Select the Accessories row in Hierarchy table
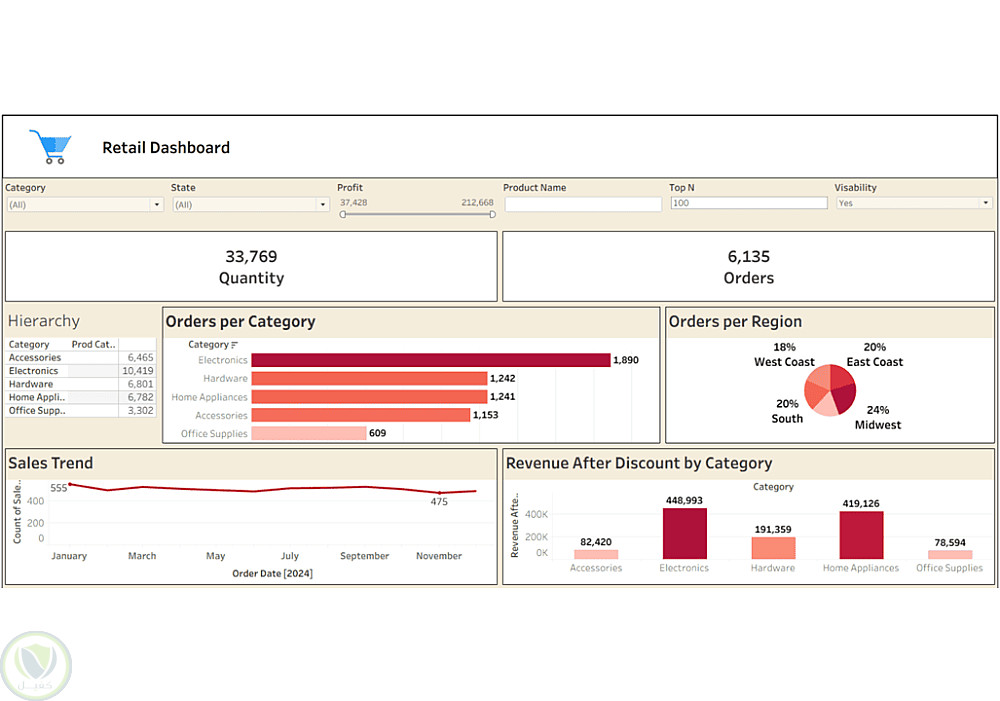This screenshot has height=701, width=1000. (81, 358)
